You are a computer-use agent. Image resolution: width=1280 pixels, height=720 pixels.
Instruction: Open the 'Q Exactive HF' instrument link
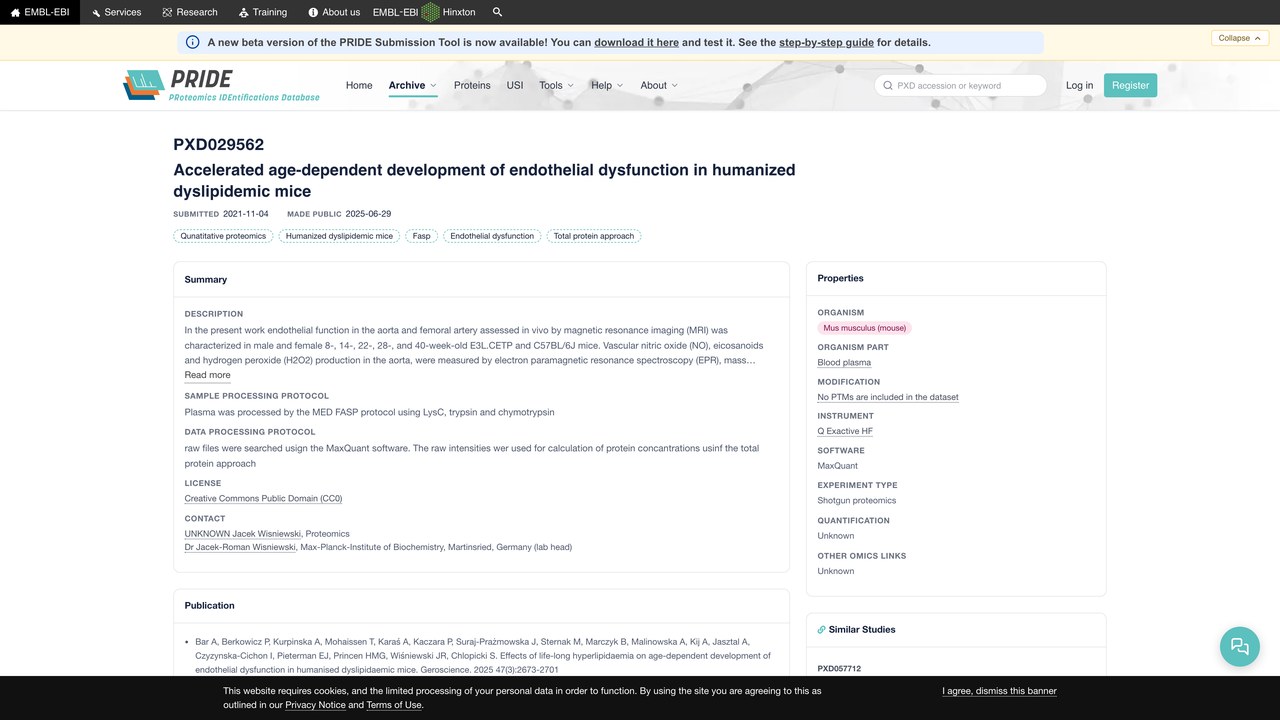pyautogui.click(x=845, y=432)
